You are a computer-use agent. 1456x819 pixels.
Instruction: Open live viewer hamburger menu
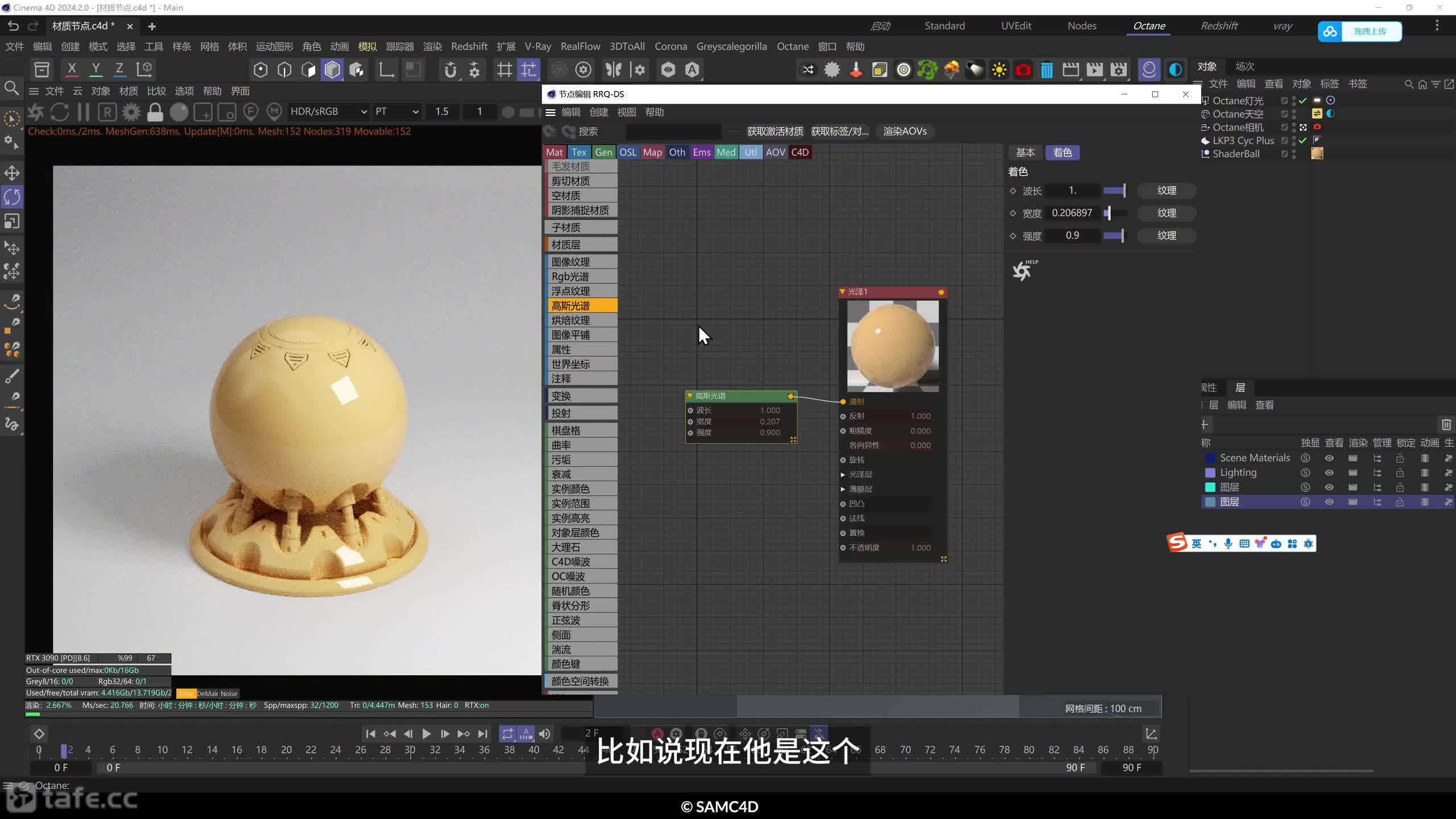(x=34, y=91)
